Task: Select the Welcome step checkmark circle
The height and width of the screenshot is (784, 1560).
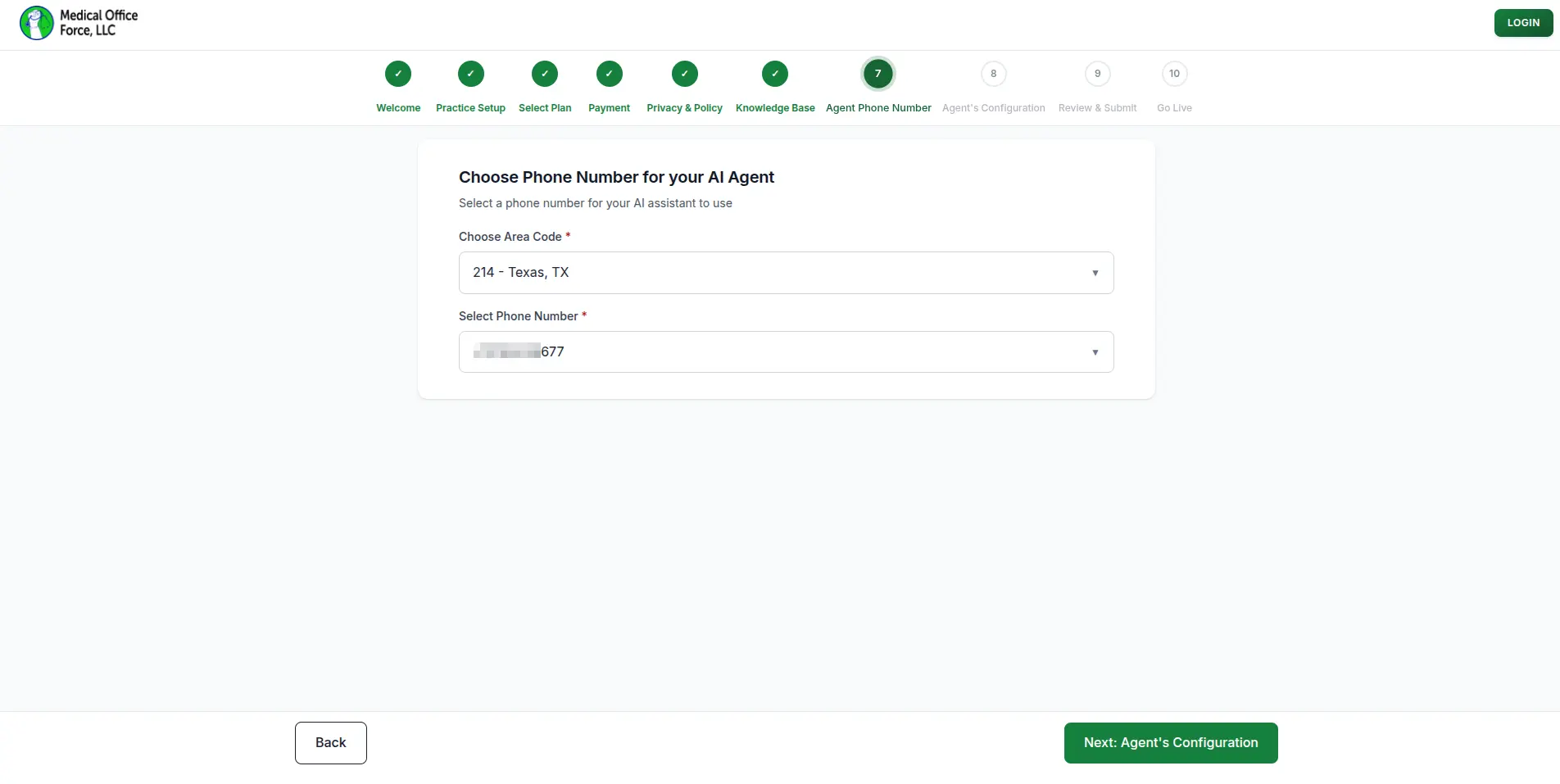Action: (x=398, y=74)
